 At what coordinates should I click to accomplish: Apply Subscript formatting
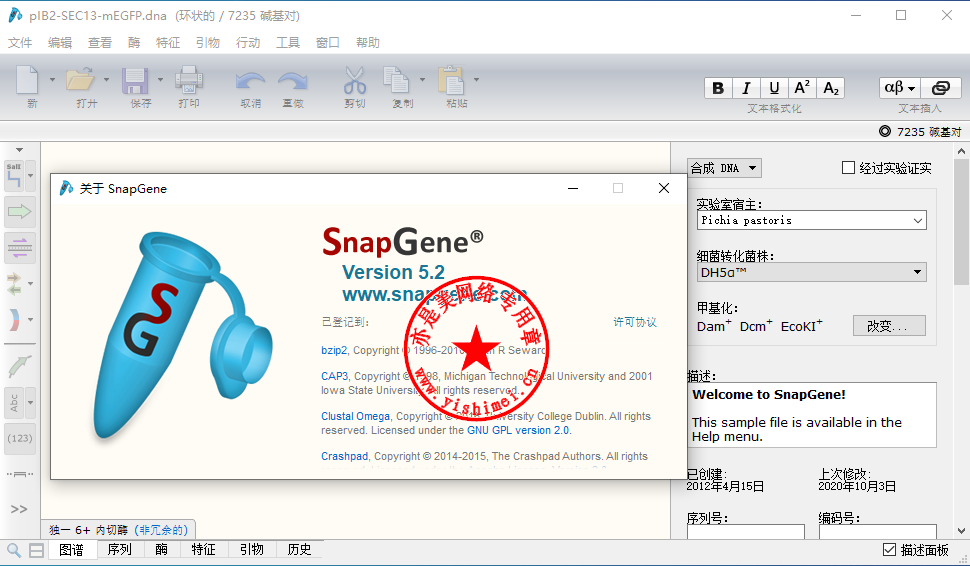tap(831, 88)
